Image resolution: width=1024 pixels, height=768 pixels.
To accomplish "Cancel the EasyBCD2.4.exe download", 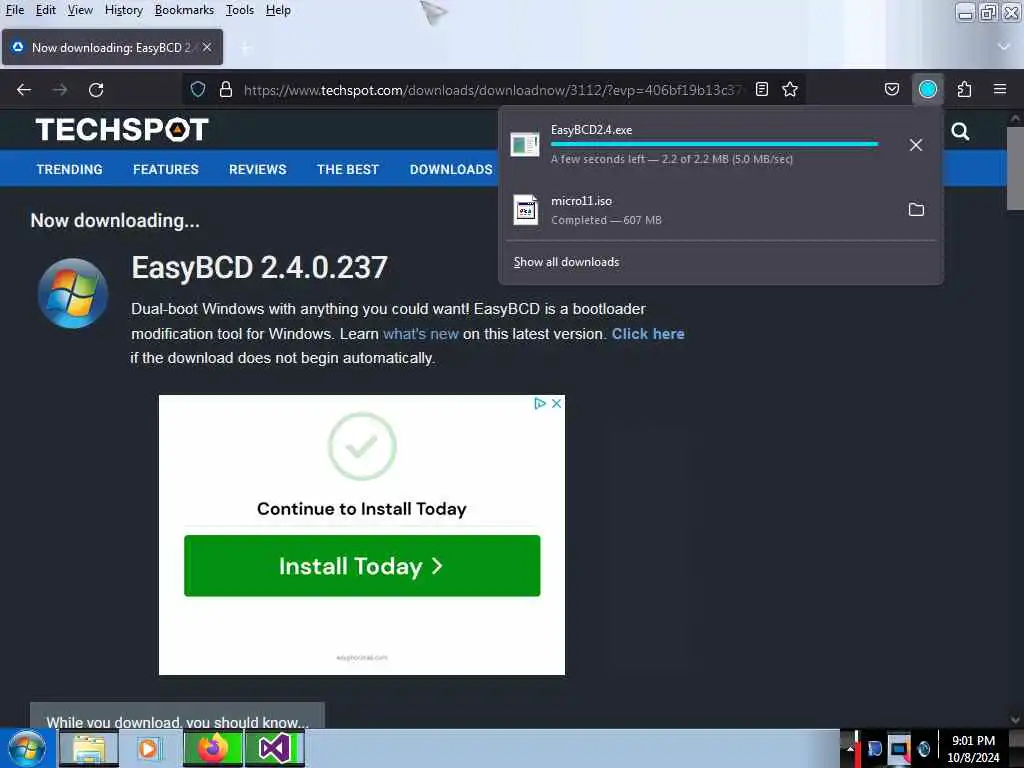I will (x=916, y=145).
